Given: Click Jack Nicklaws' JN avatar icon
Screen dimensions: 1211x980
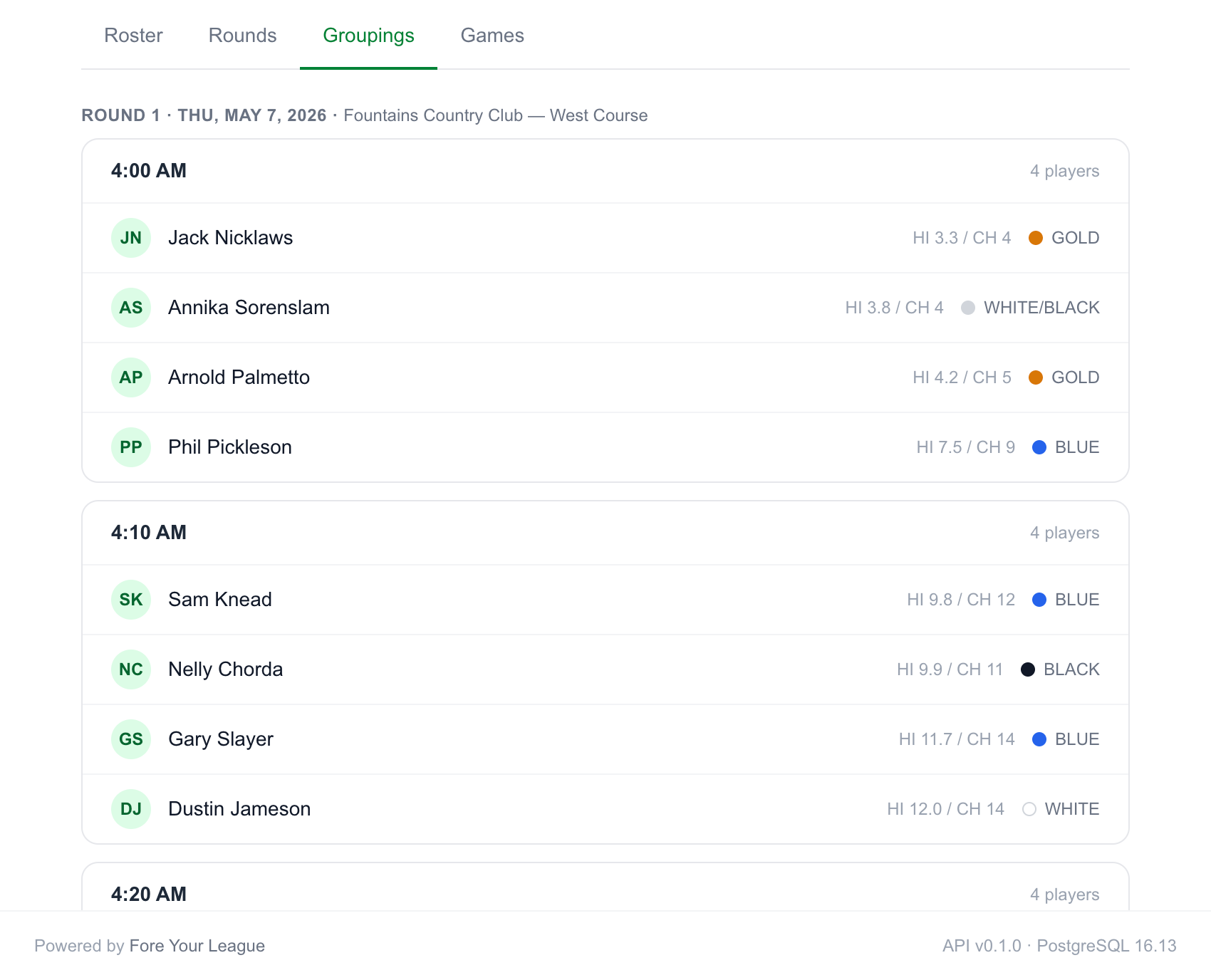Looking at the screenshot, I should tap(131, 238).
